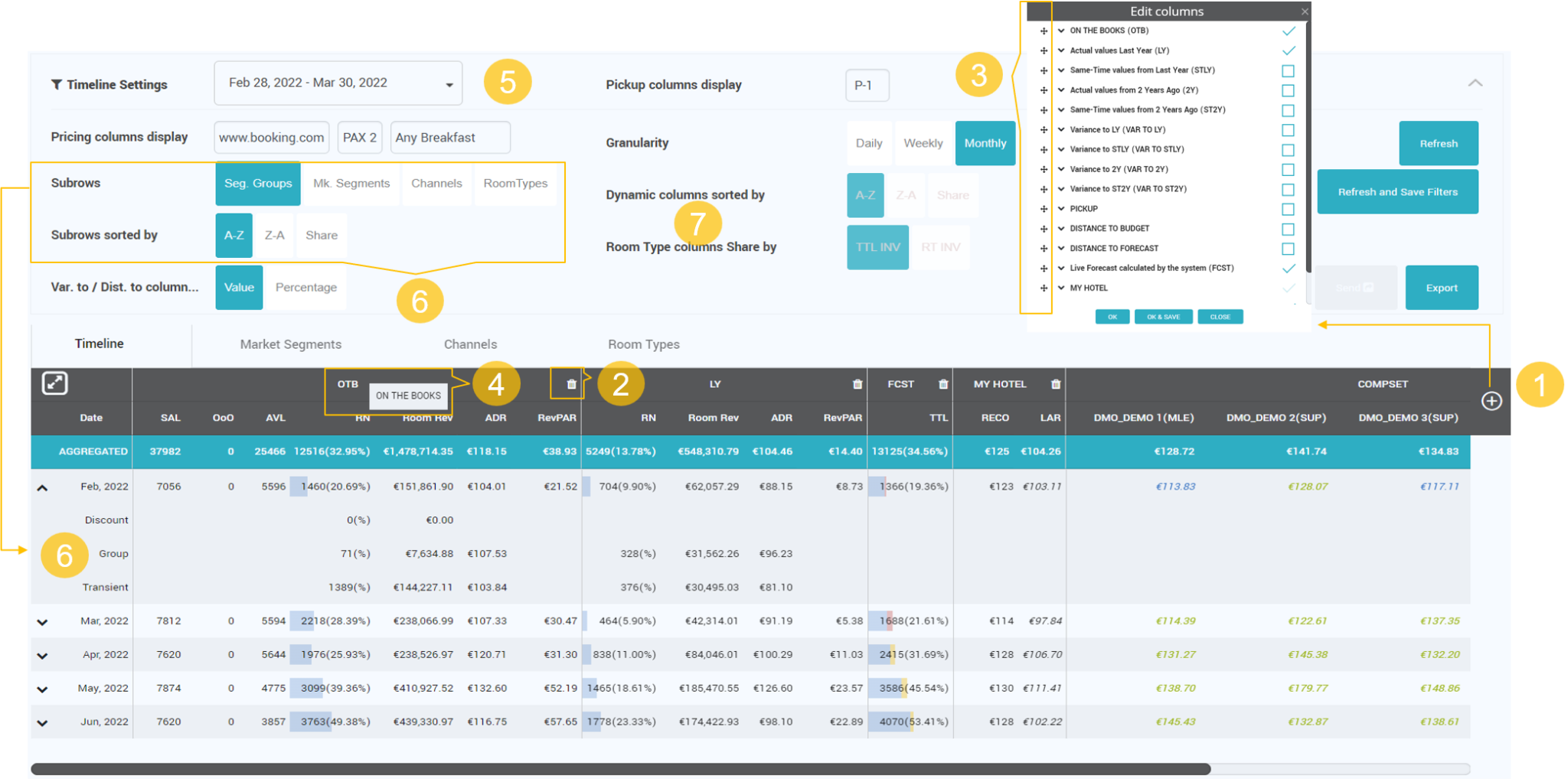Expand the May, 2022 row
This screenshot has width=1568, height=779.
[42, 689]
